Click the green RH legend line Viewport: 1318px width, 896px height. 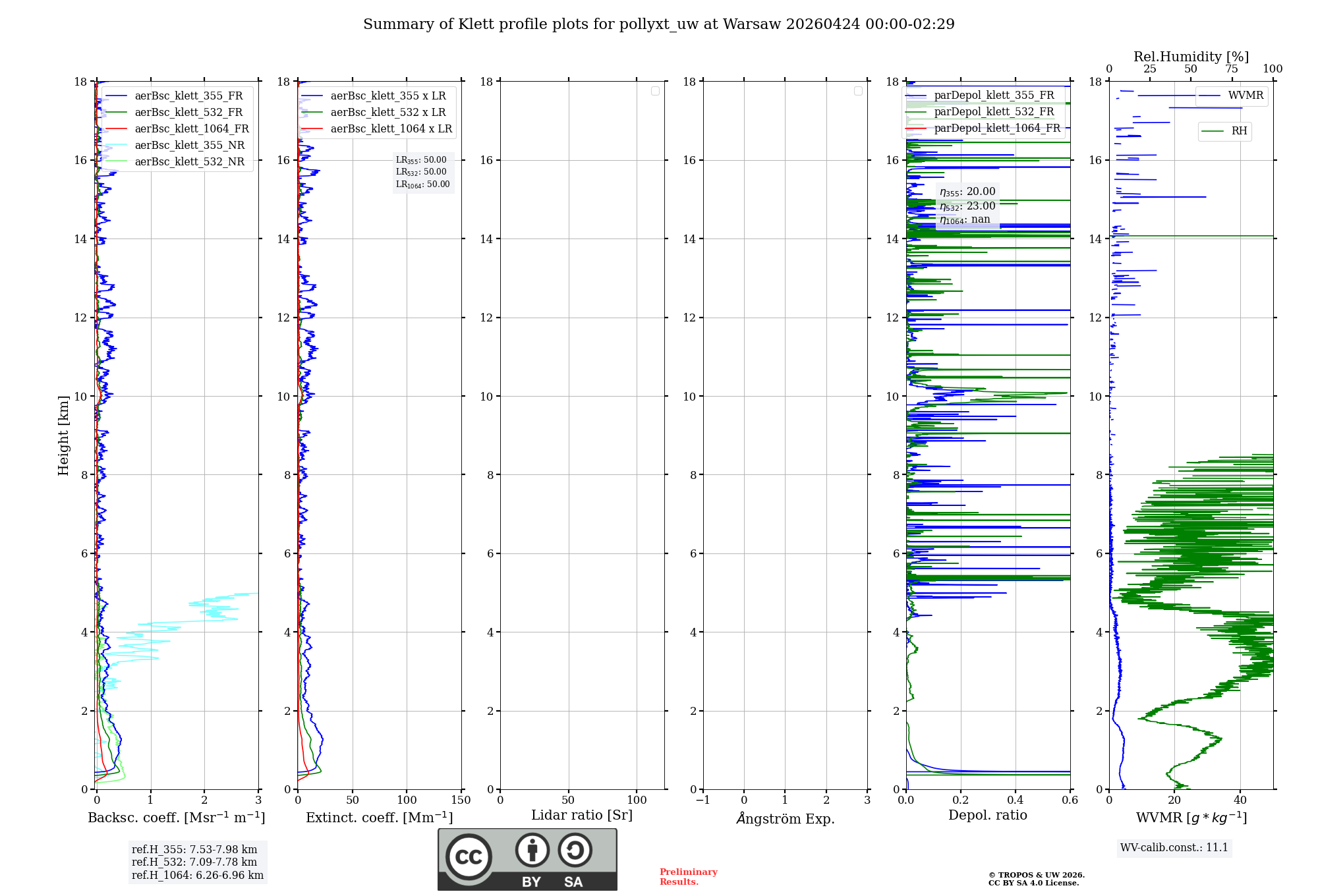(x=1213, y=131)
